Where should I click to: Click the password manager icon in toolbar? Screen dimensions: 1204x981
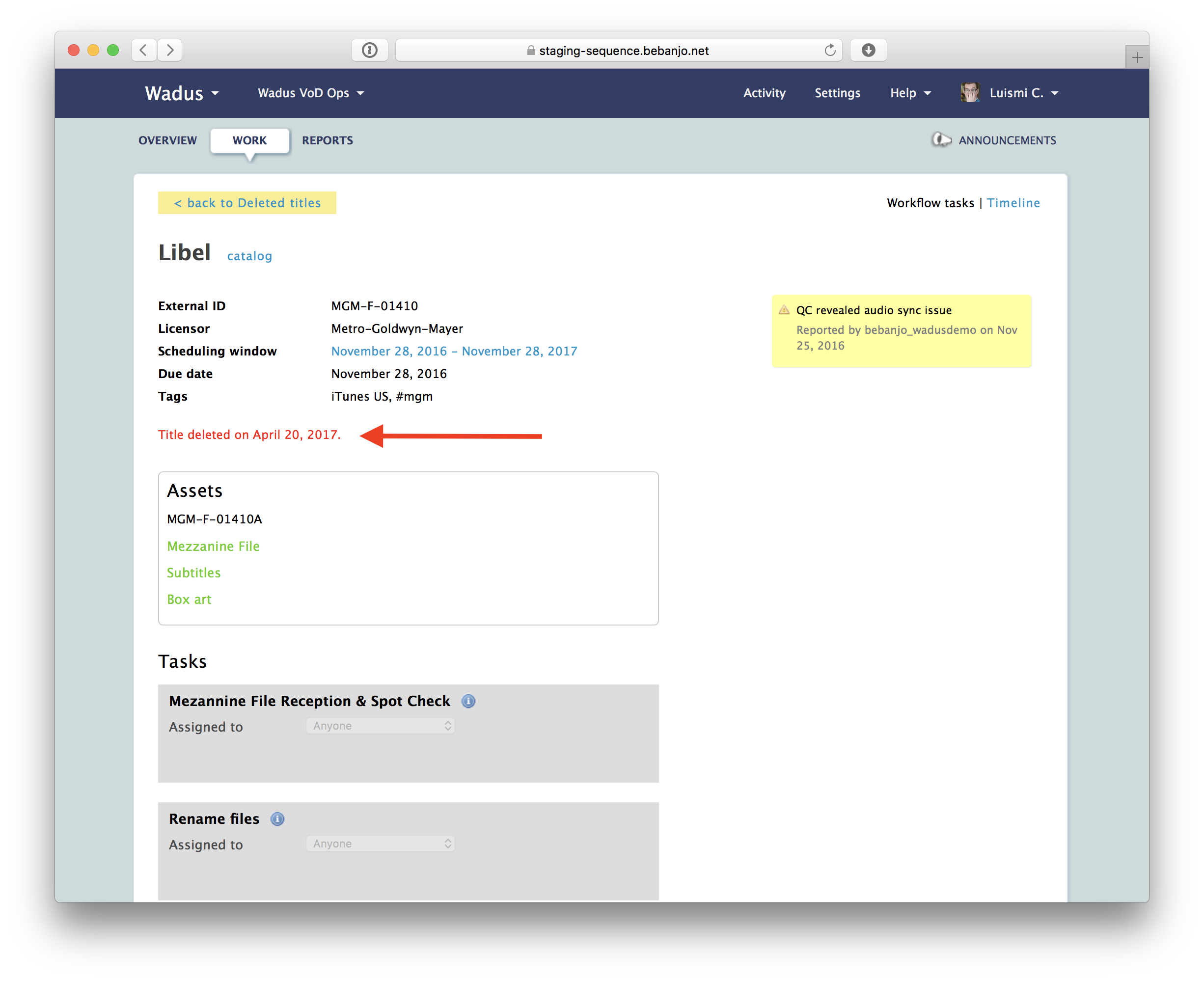370,50
